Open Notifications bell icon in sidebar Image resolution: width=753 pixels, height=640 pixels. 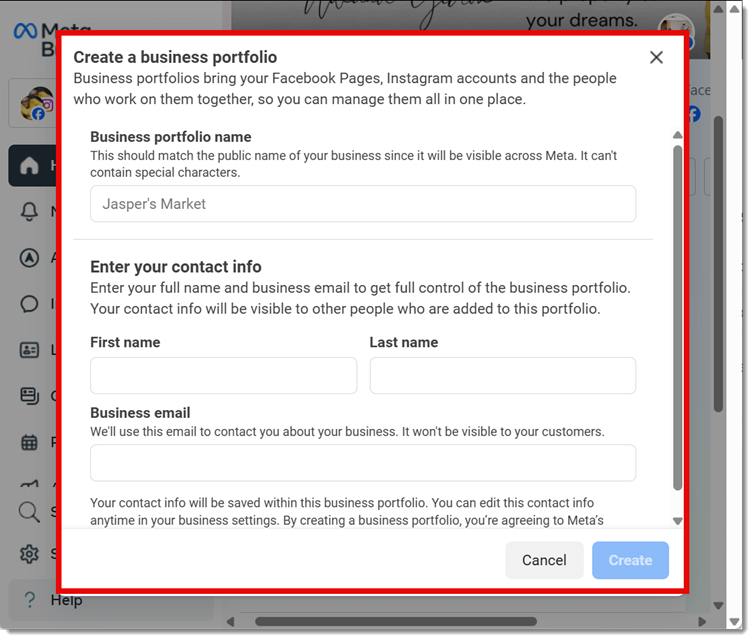click(29, 211)
